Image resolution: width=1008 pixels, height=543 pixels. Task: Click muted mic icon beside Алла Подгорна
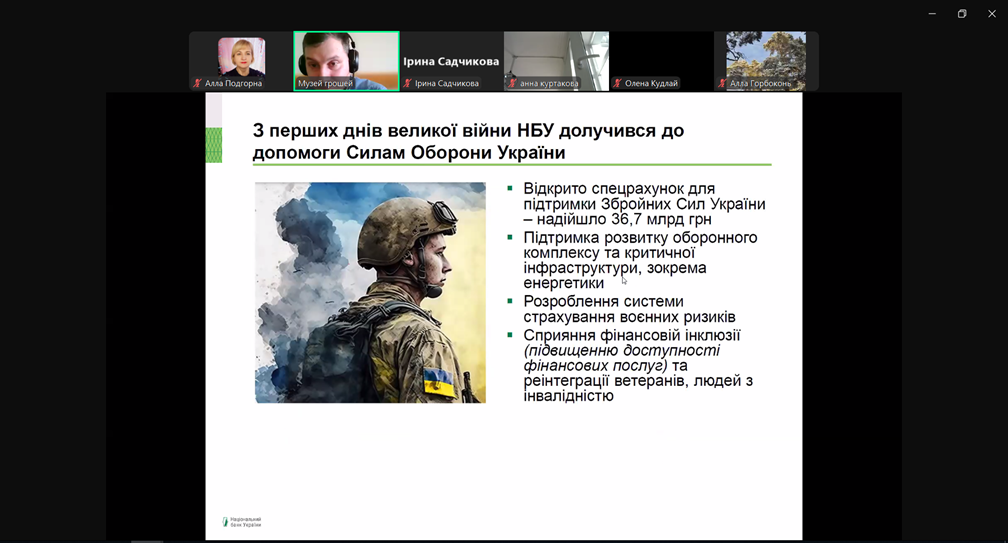[197, 84]
